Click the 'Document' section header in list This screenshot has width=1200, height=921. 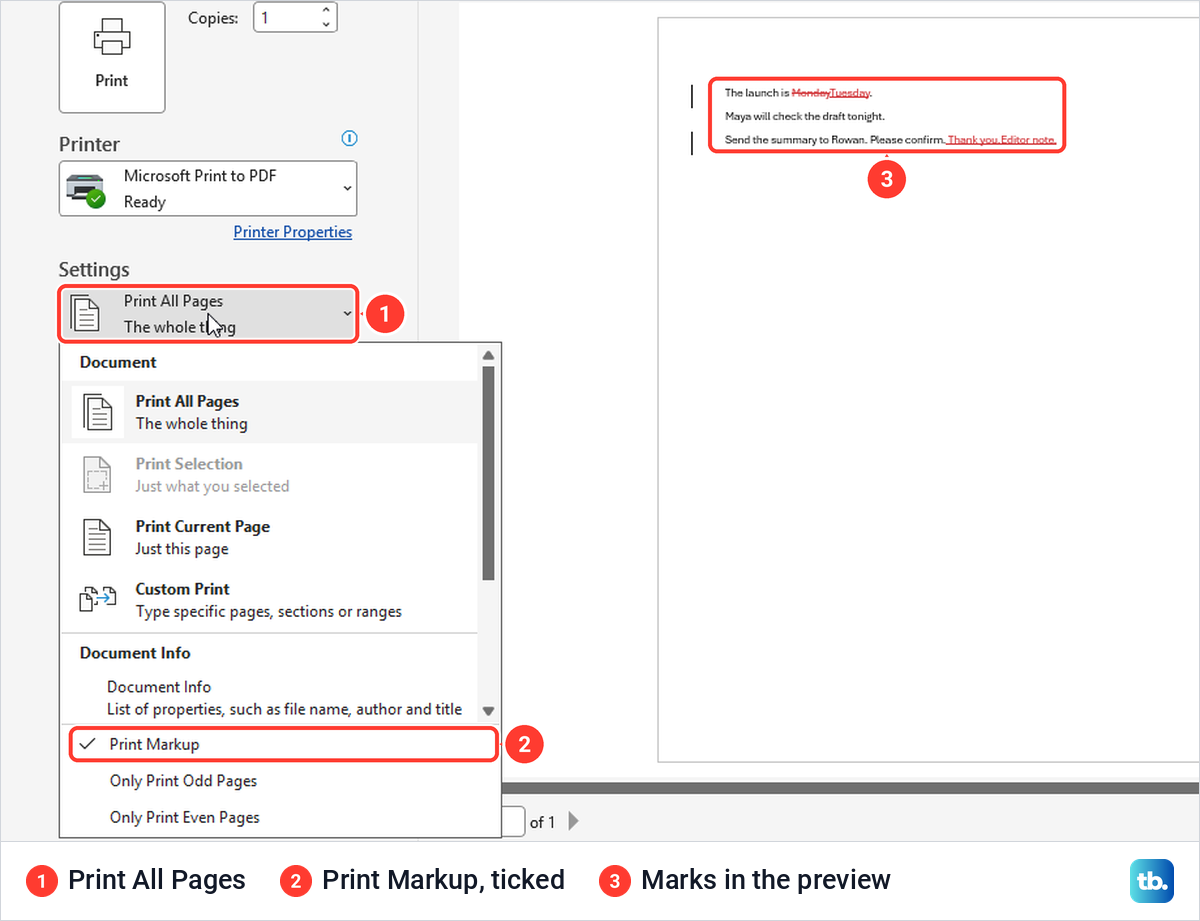point(118,362)
